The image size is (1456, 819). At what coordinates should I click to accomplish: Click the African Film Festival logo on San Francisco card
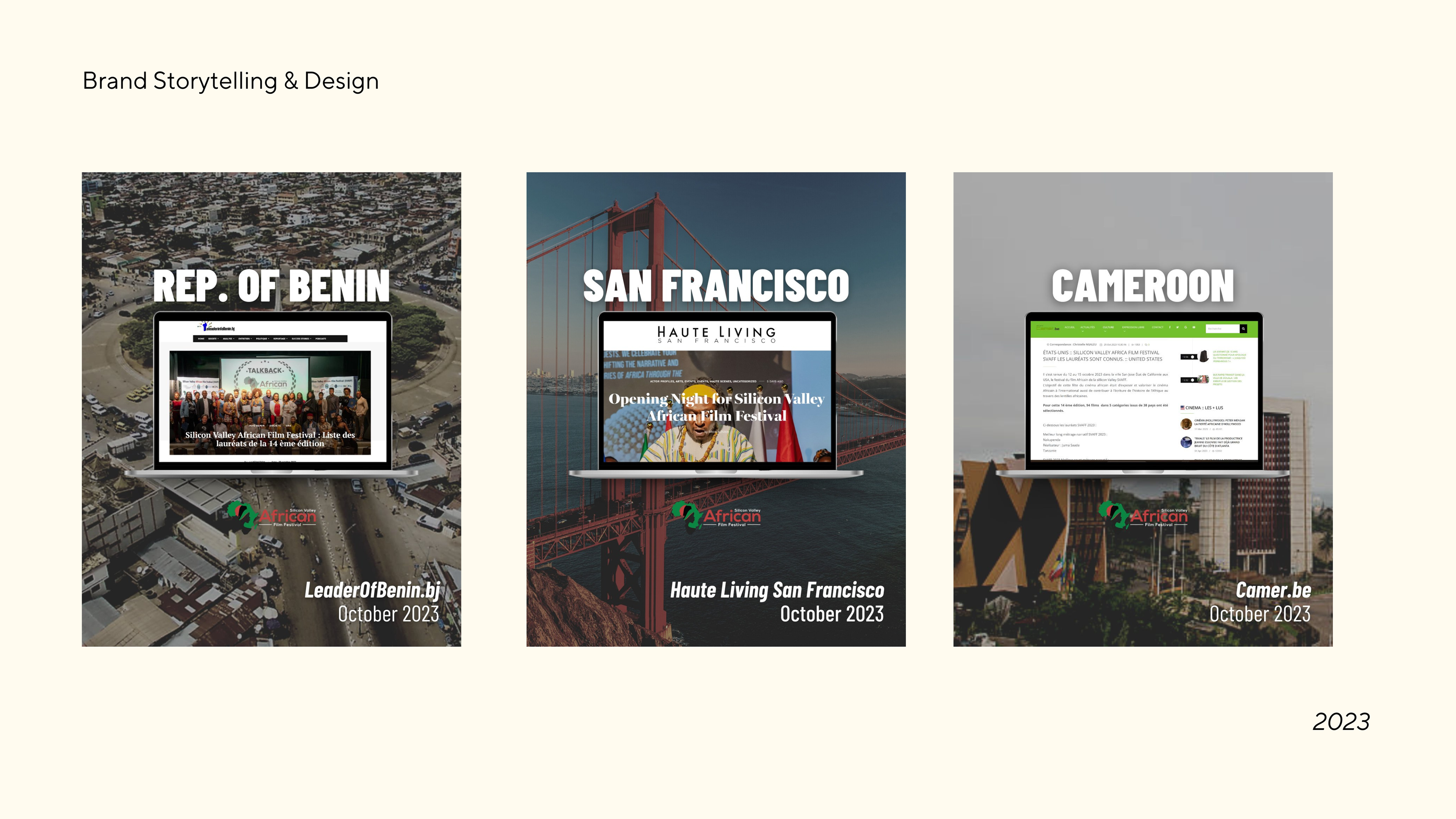point(716,515)
